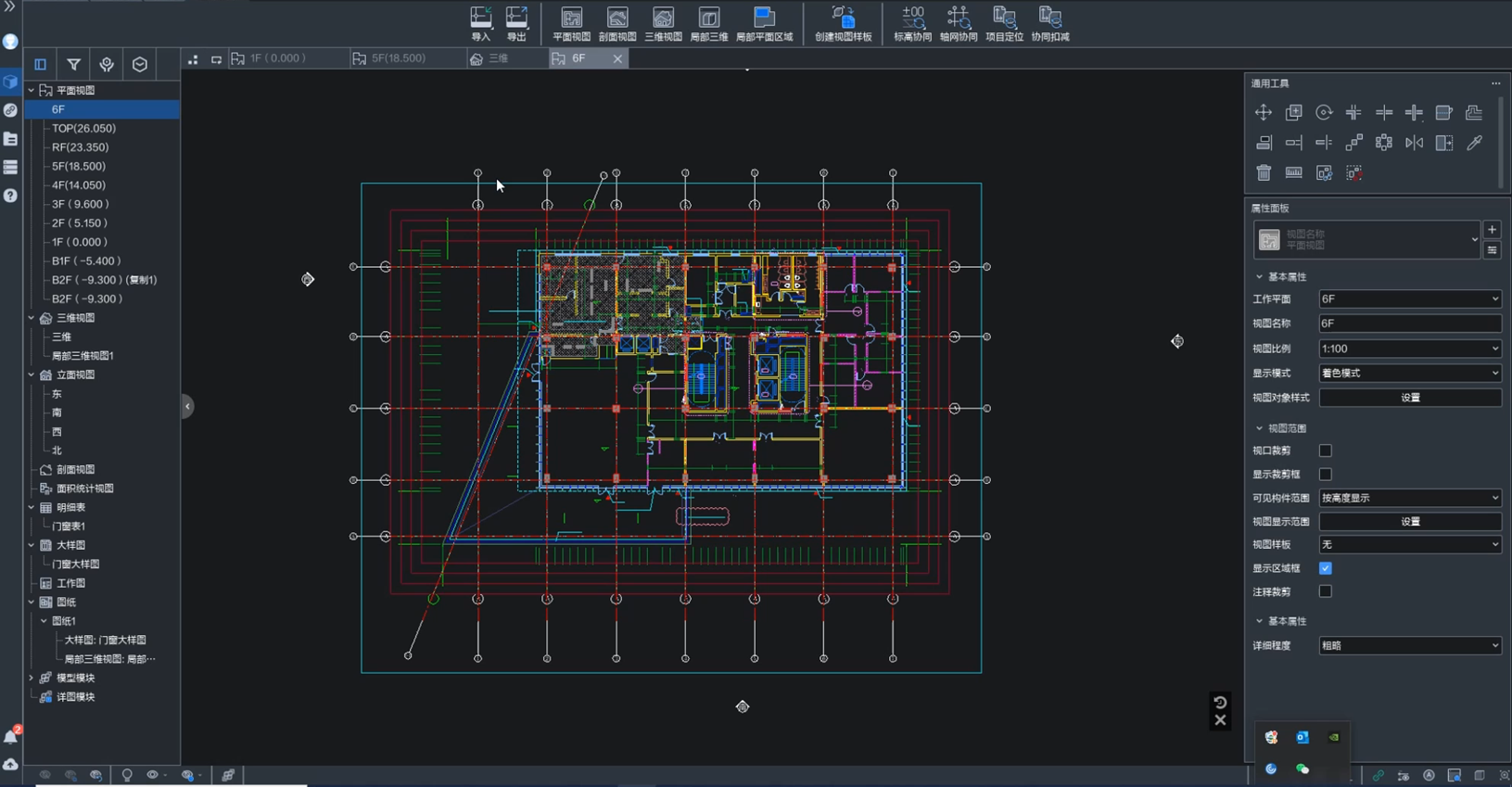Open the 显示模式 dropdown

click(1409, 373)
